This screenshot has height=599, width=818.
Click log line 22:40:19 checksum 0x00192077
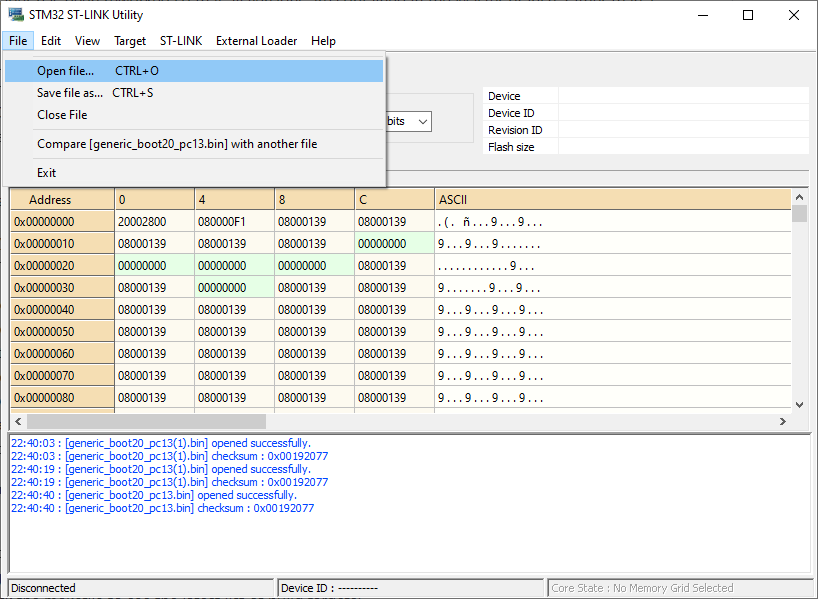[x=170, y=482]
